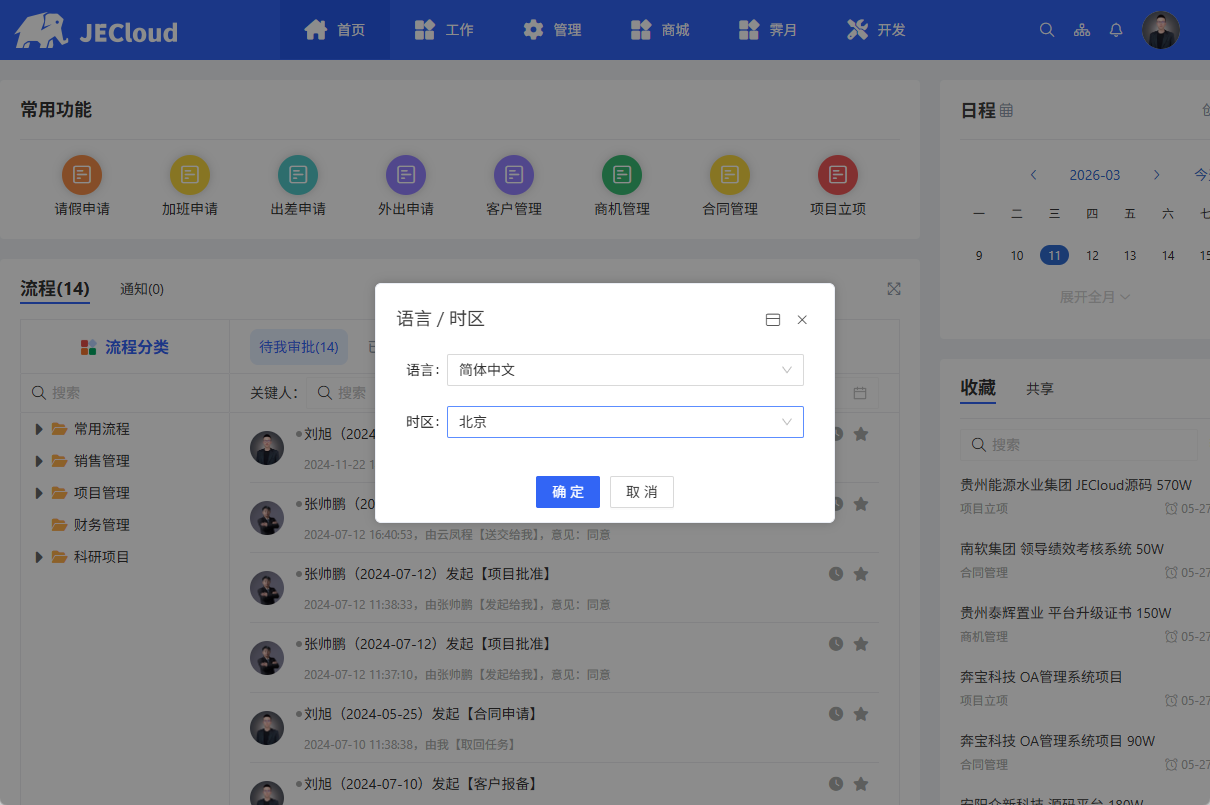1210x805 pixels.
Task: Expand the 展开全月 calendar view
Action: point(1095,297)
